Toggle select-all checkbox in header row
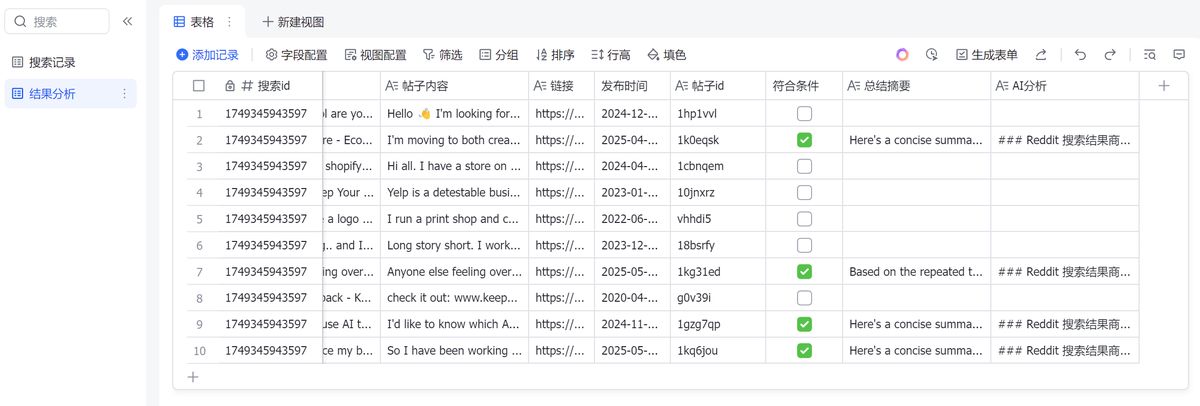Screen dimensions: 1200x406 pos(199,86)
